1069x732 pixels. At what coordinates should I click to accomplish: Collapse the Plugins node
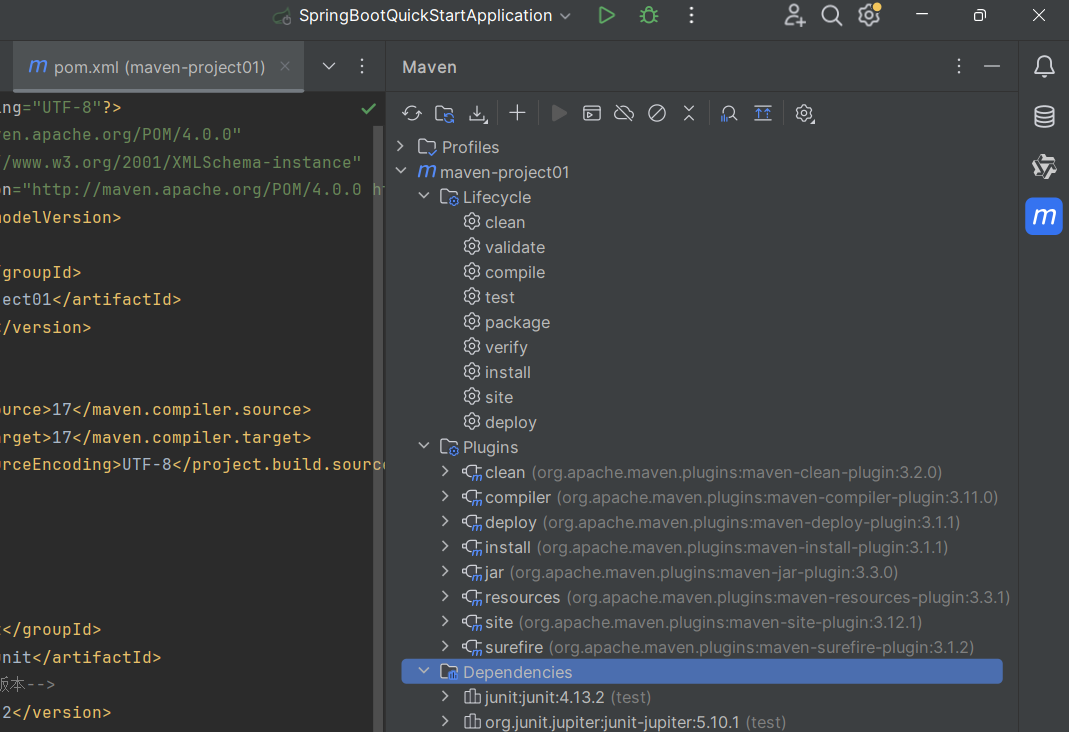(424, 446)
